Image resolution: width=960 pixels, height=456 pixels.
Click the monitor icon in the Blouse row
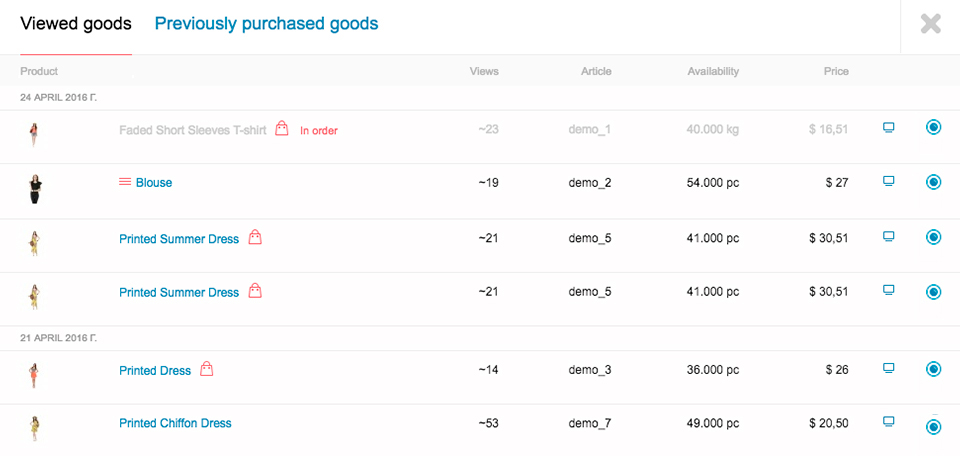pyautogui.click(x=888, y=181)
